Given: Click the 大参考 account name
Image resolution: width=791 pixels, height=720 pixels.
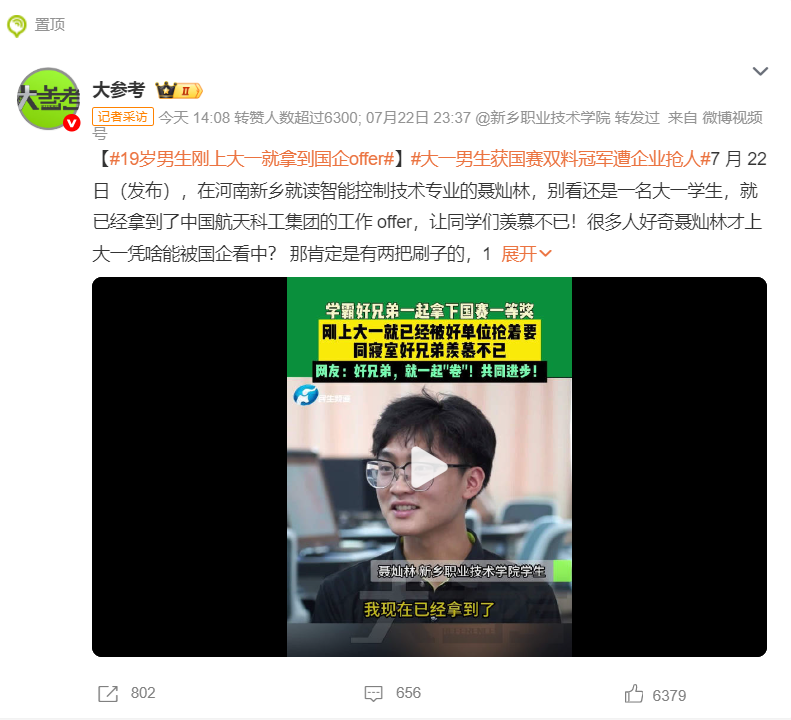Looking at the screenshot, I should tap(119, 91).
